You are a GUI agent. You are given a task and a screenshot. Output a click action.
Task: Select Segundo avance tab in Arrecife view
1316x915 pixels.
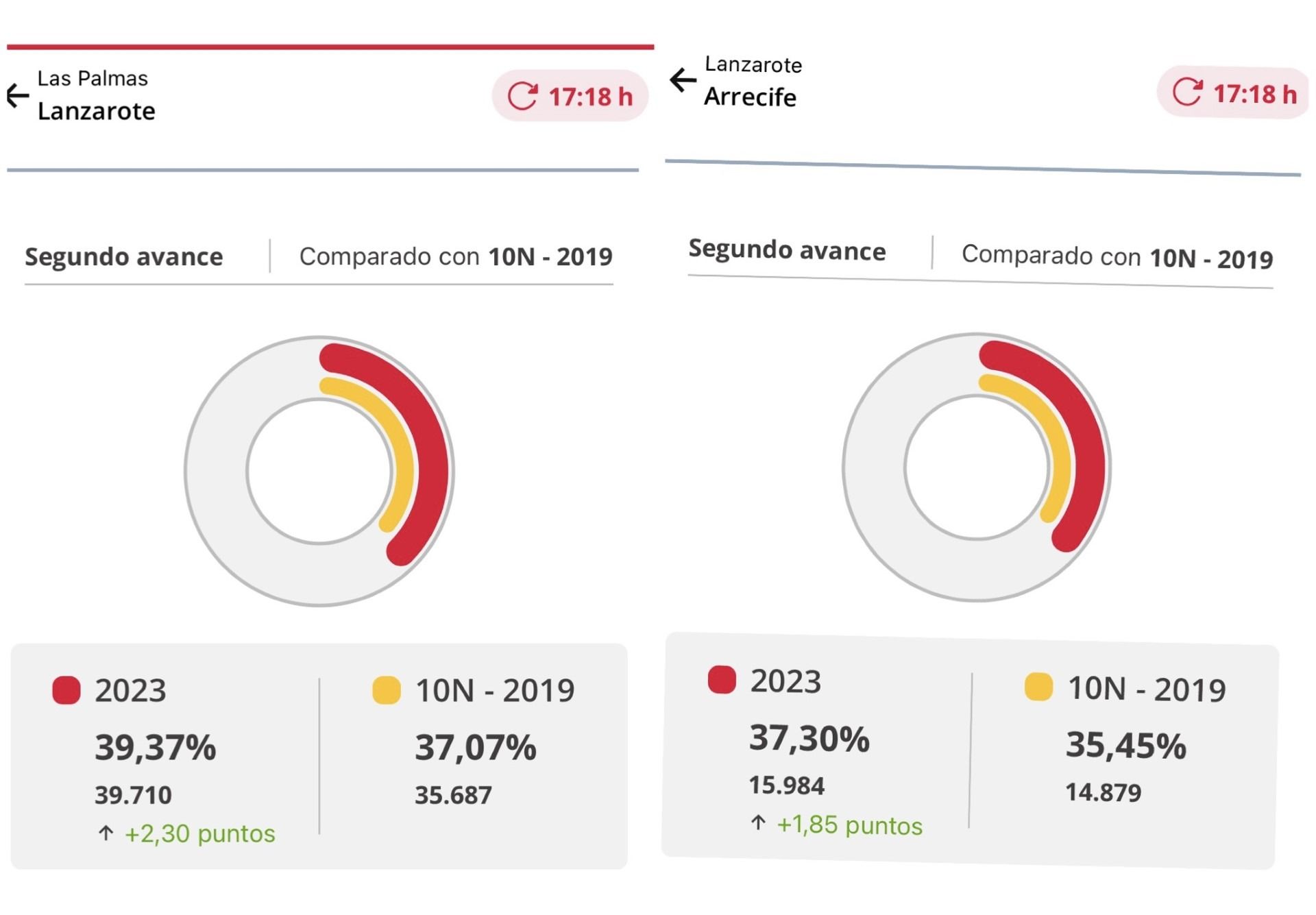[x=787, y=250]
